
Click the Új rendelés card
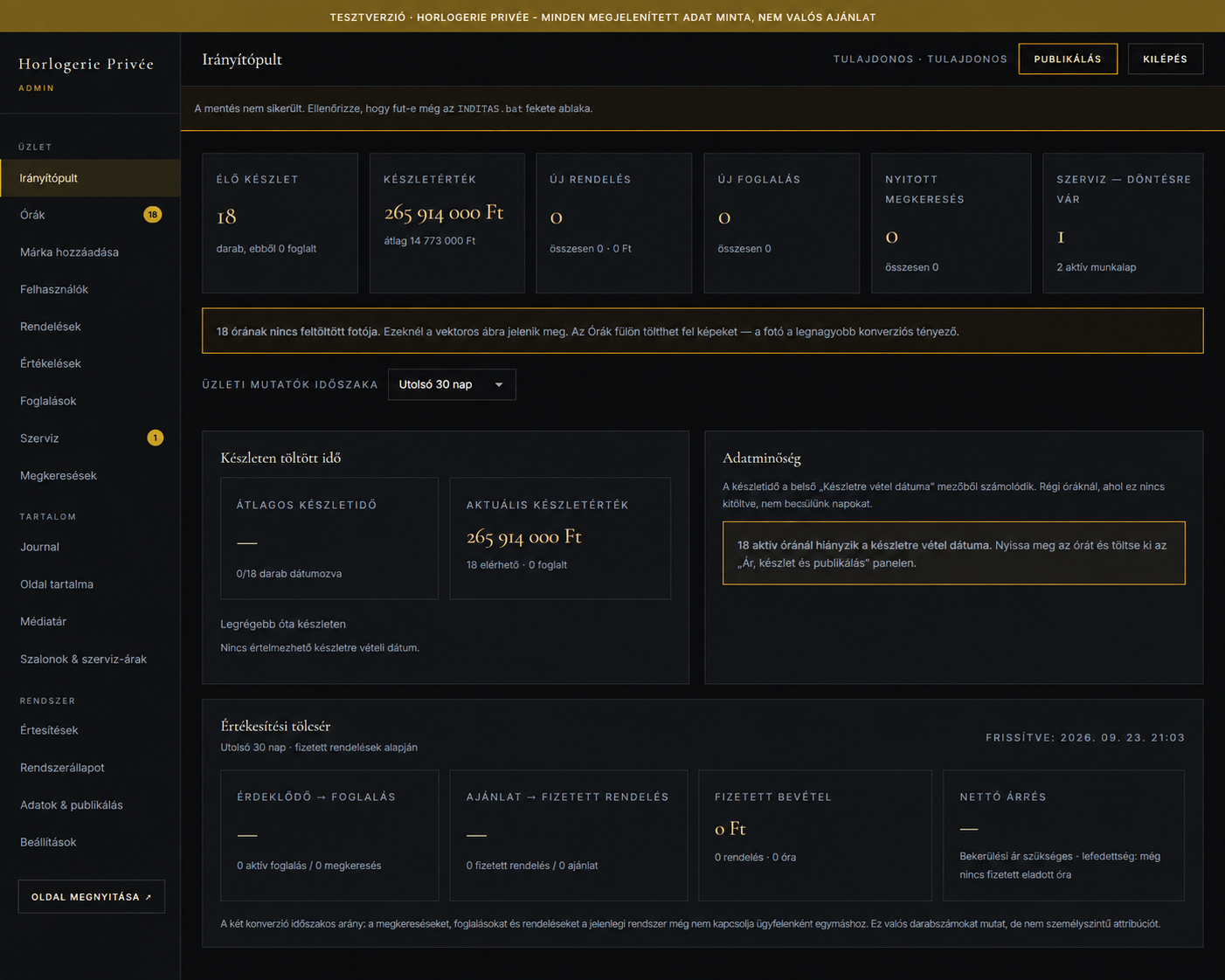coord(613,224)
